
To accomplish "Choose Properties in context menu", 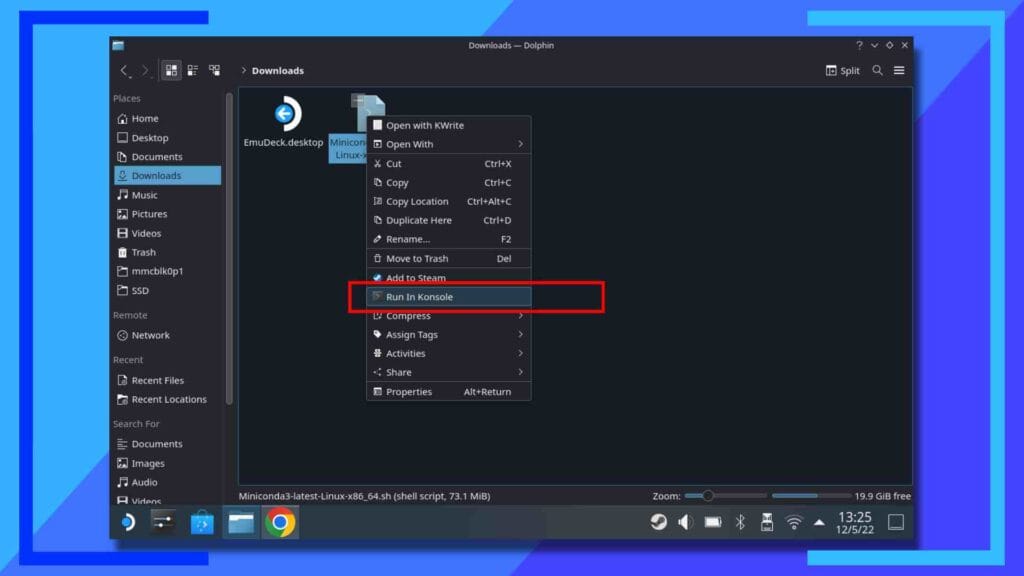I will click(x=449, y=392).
